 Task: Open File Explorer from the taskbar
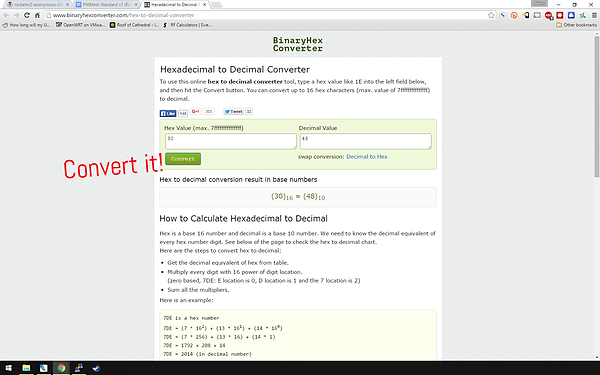(26, 368)
